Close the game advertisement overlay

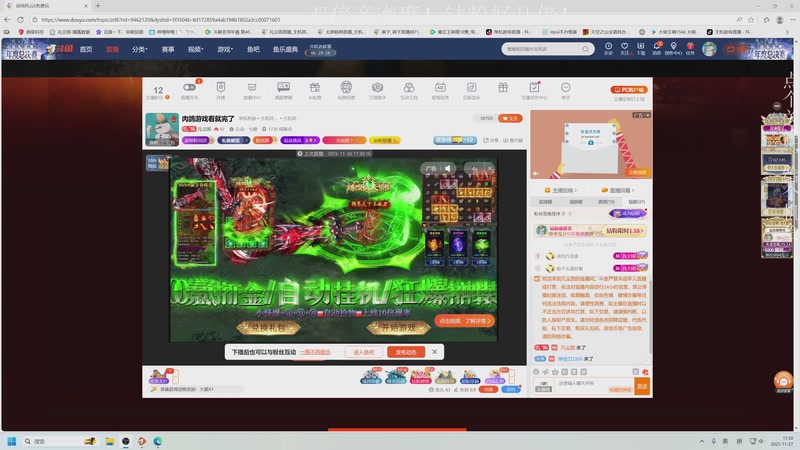point(490,168)
